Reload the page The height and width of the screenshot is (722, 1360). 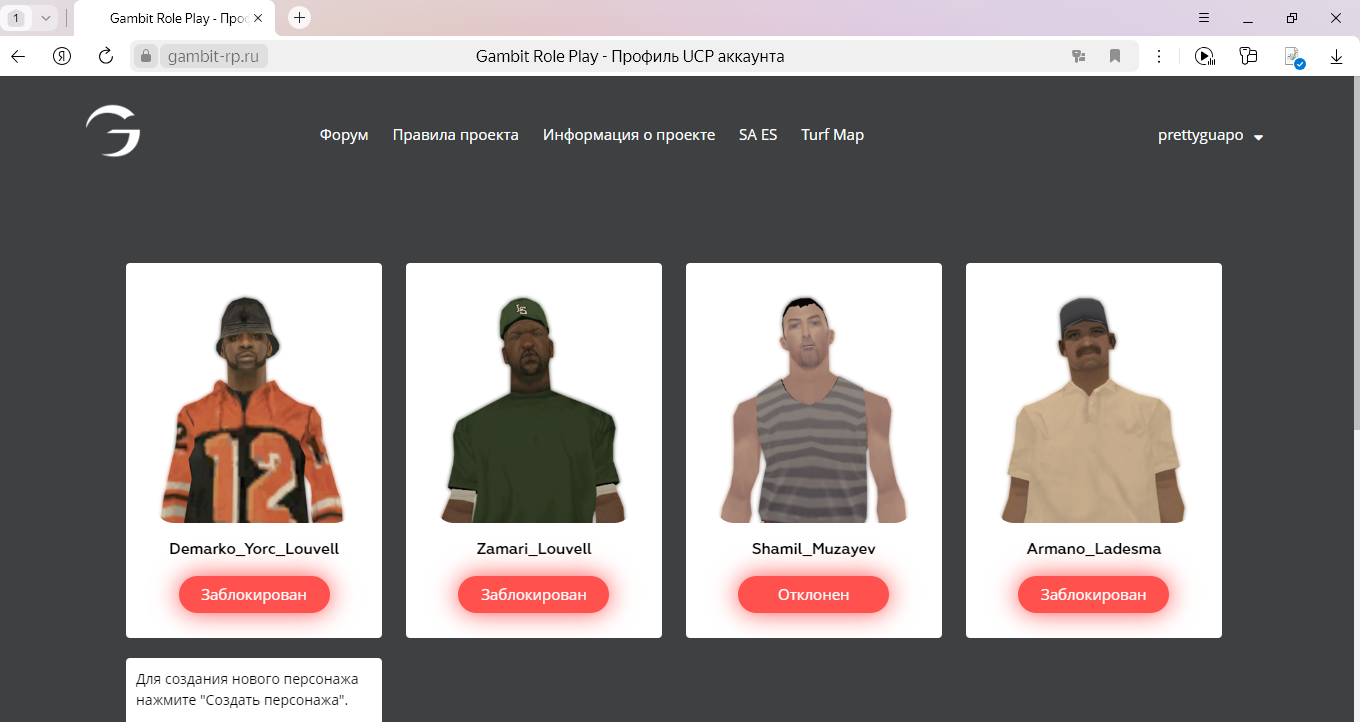click(x=105, y=57)
